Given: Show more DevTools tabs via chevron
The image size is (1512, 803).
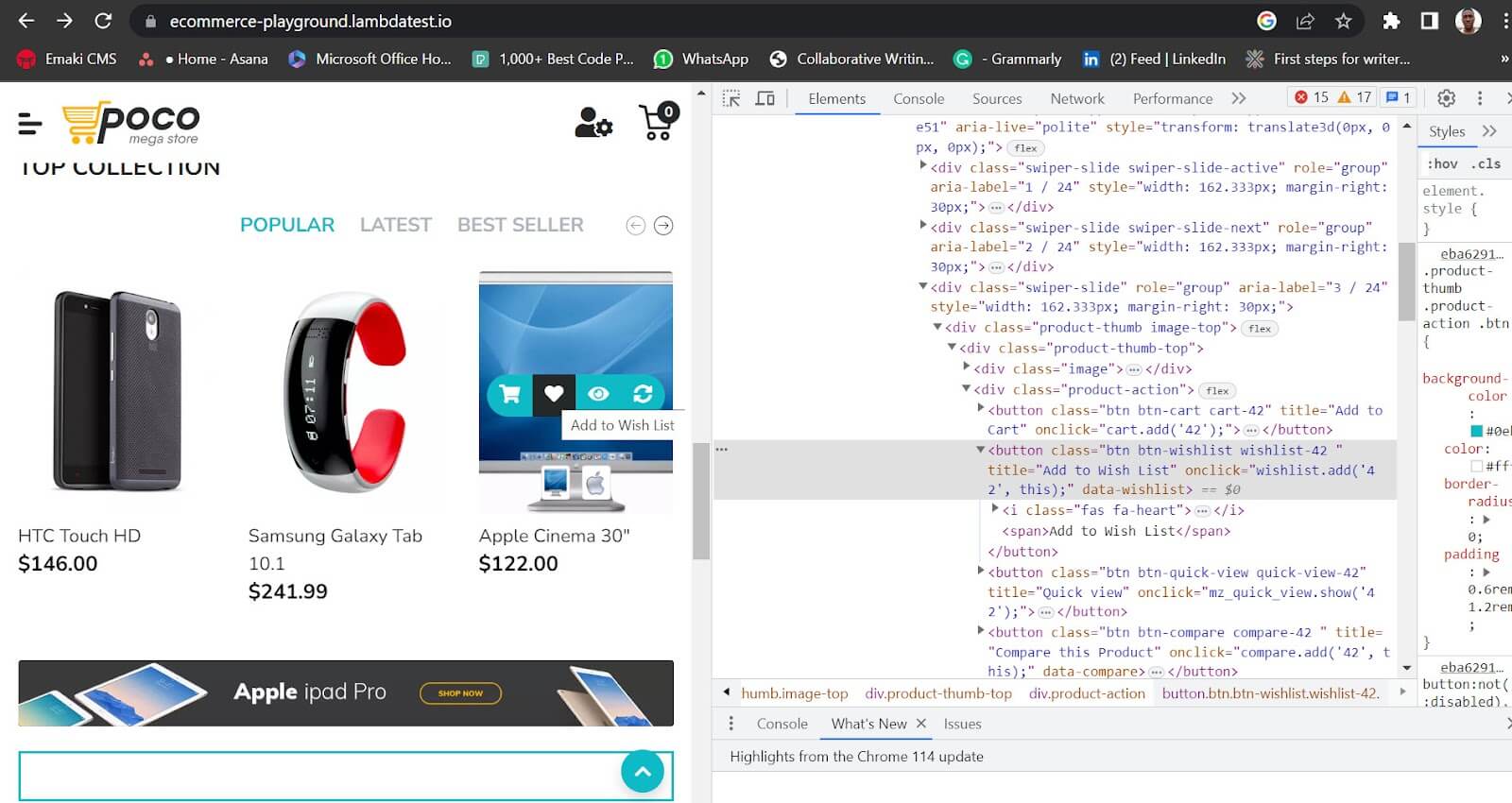Looking at the screenshot, I should 1239,98.
